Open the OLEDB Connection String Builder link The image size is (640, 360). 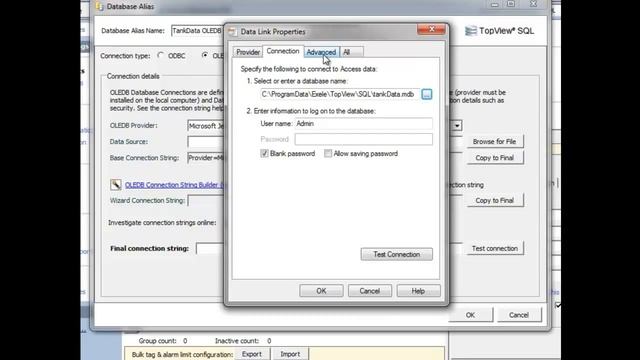[x=175, y=185]
